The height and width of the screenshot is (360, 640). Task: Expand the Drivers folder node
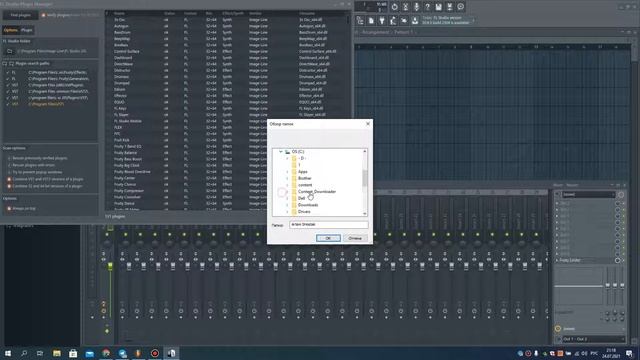tap(287, 211)
